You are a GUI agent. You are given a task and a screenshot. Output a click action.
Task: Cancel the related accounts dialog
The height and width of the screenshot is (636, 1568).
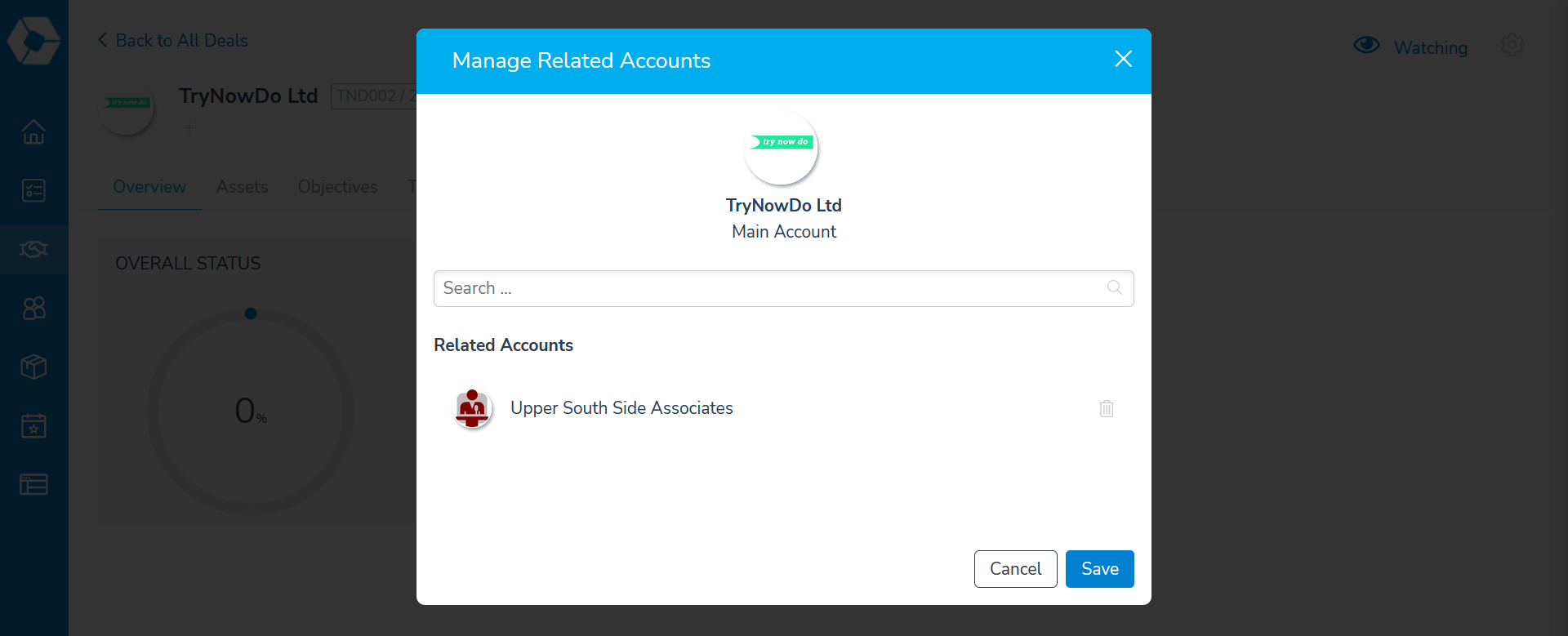tap(1015, 569)
